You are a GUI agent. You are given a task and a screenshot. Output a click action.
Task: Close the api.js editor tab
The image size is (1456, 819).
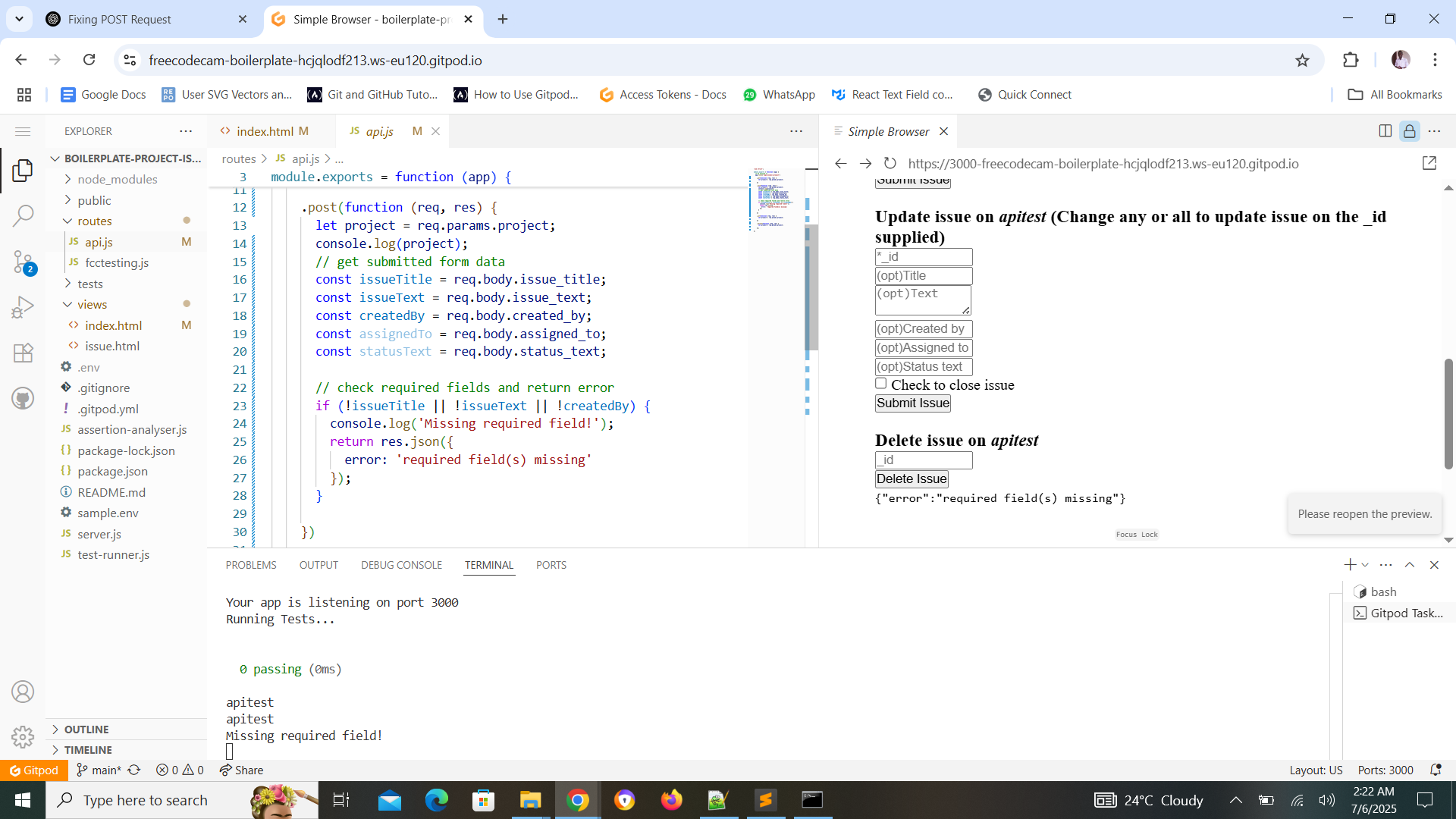click(x=436, y=131)
